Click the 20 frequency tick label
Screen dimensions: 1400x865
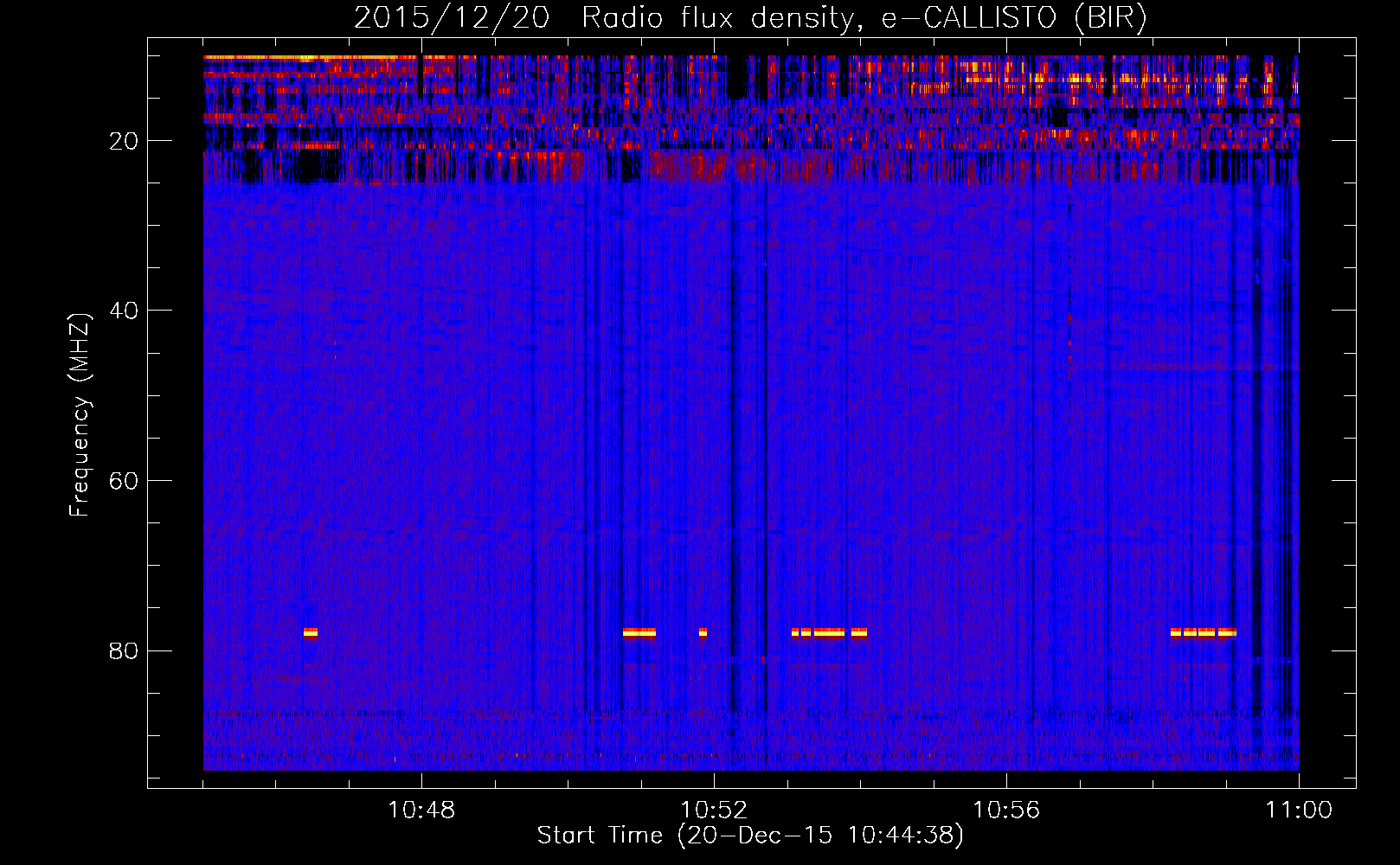pos(124,141)
